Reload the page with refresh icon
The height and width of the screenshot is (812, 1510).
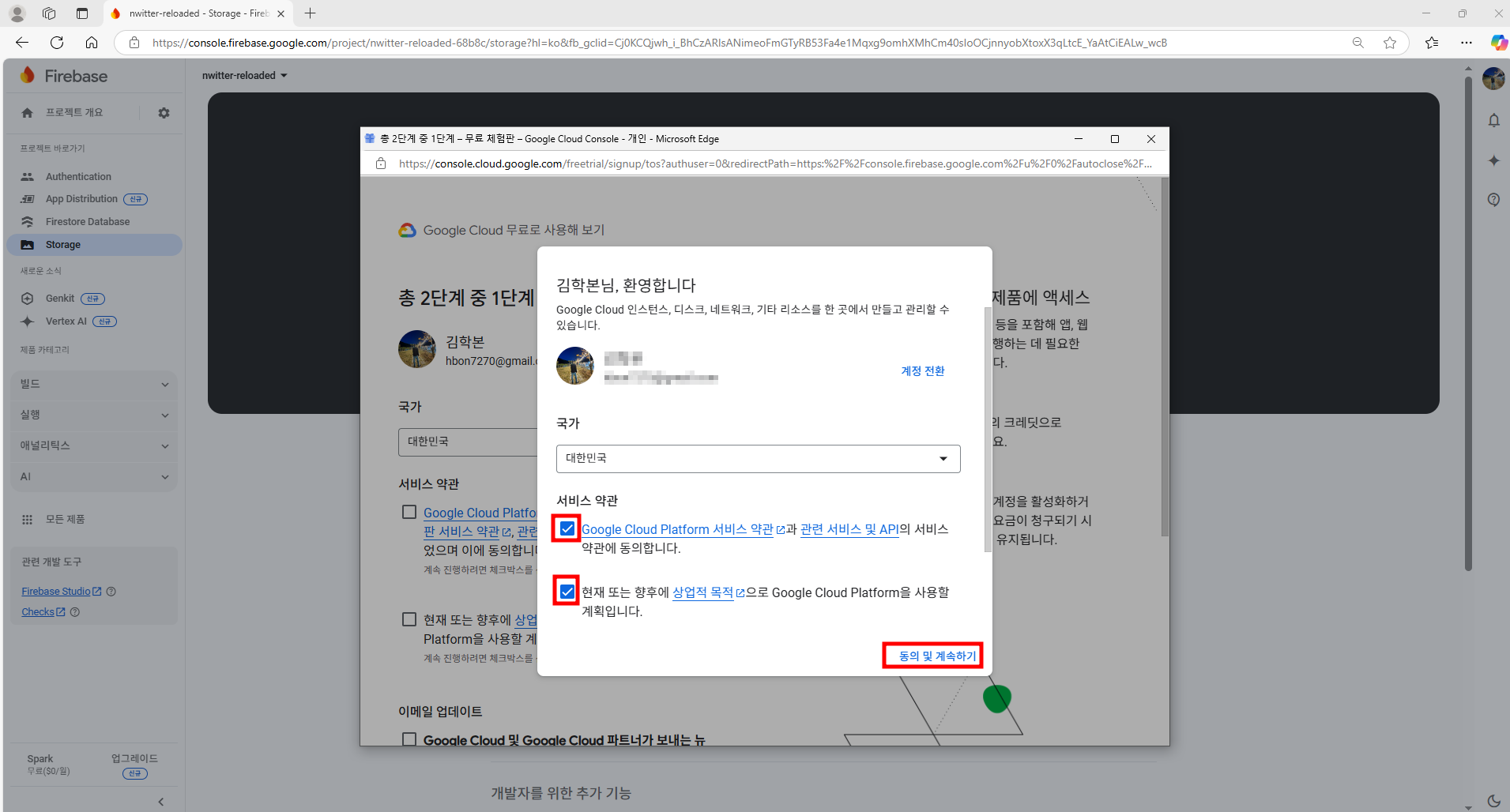pyautogui.click(x=57, y=43)
